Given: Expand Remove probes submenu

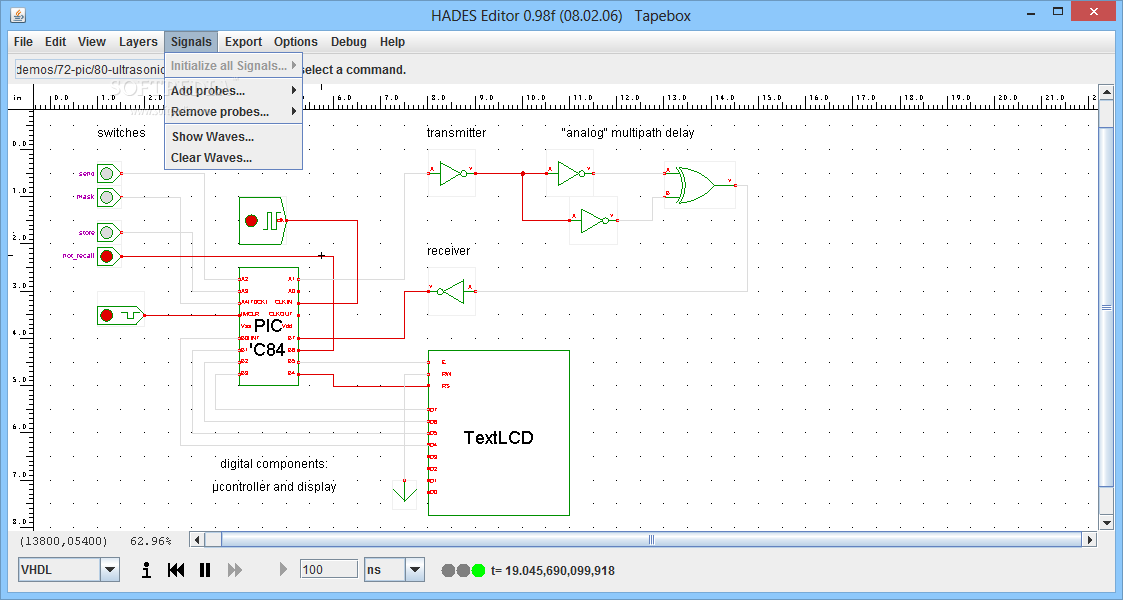Looking at the screenshot, I should pyautogui.click(x=233, y=112).
